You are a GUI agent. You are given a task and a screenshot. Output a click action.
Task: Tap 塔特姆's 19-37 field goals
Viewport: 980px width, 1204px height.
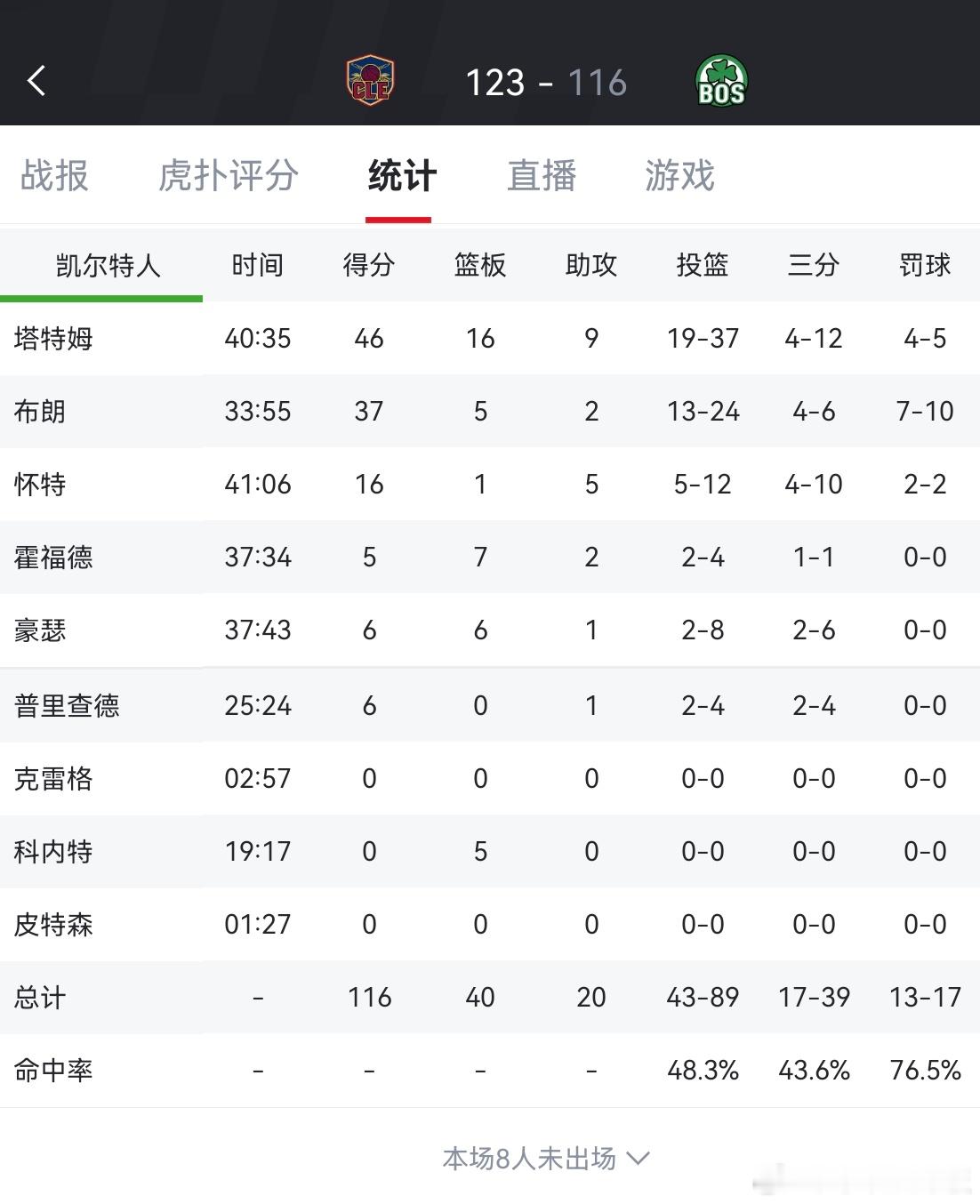703,338
